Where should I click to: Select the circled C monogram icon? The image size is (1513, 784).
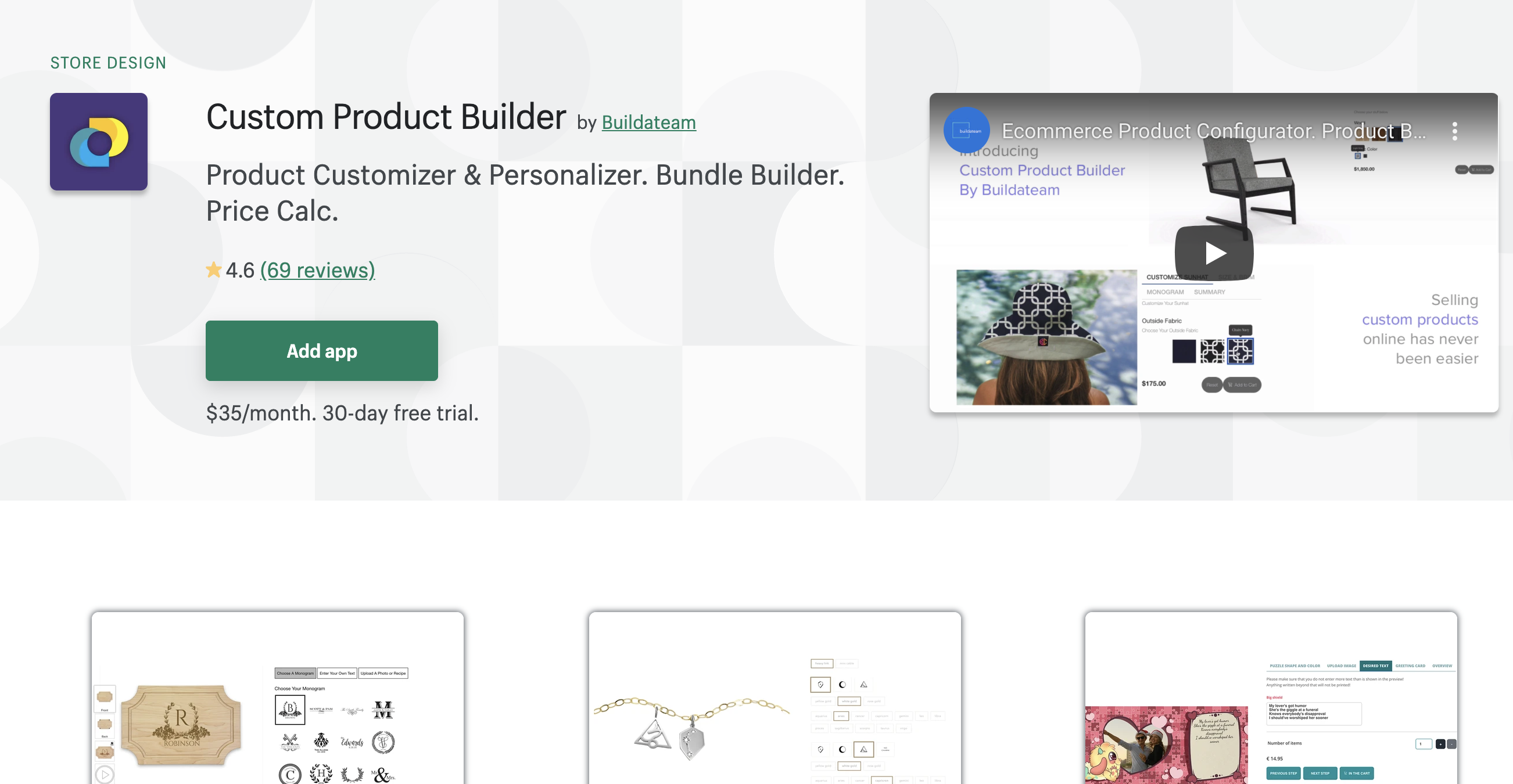click(x=290, y=775)
